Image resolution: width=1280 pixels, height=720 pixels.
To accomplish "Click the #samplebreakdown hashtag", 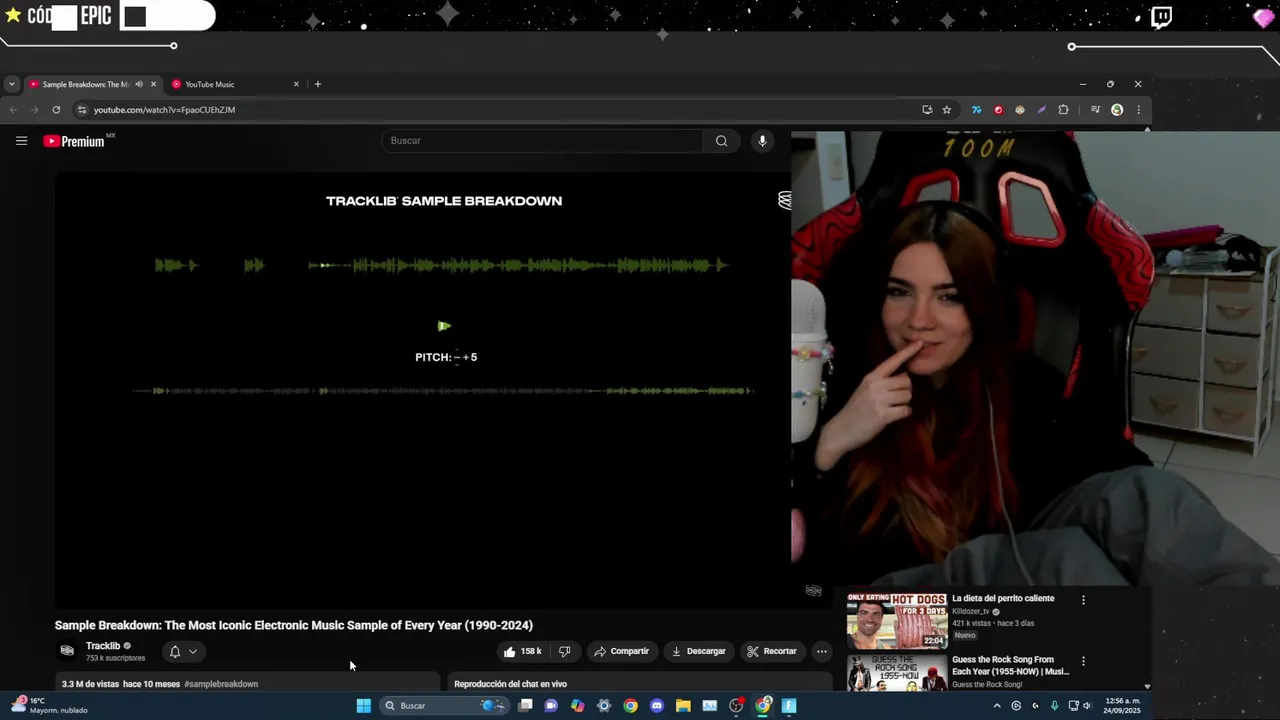I will click(x=221, y=684).
